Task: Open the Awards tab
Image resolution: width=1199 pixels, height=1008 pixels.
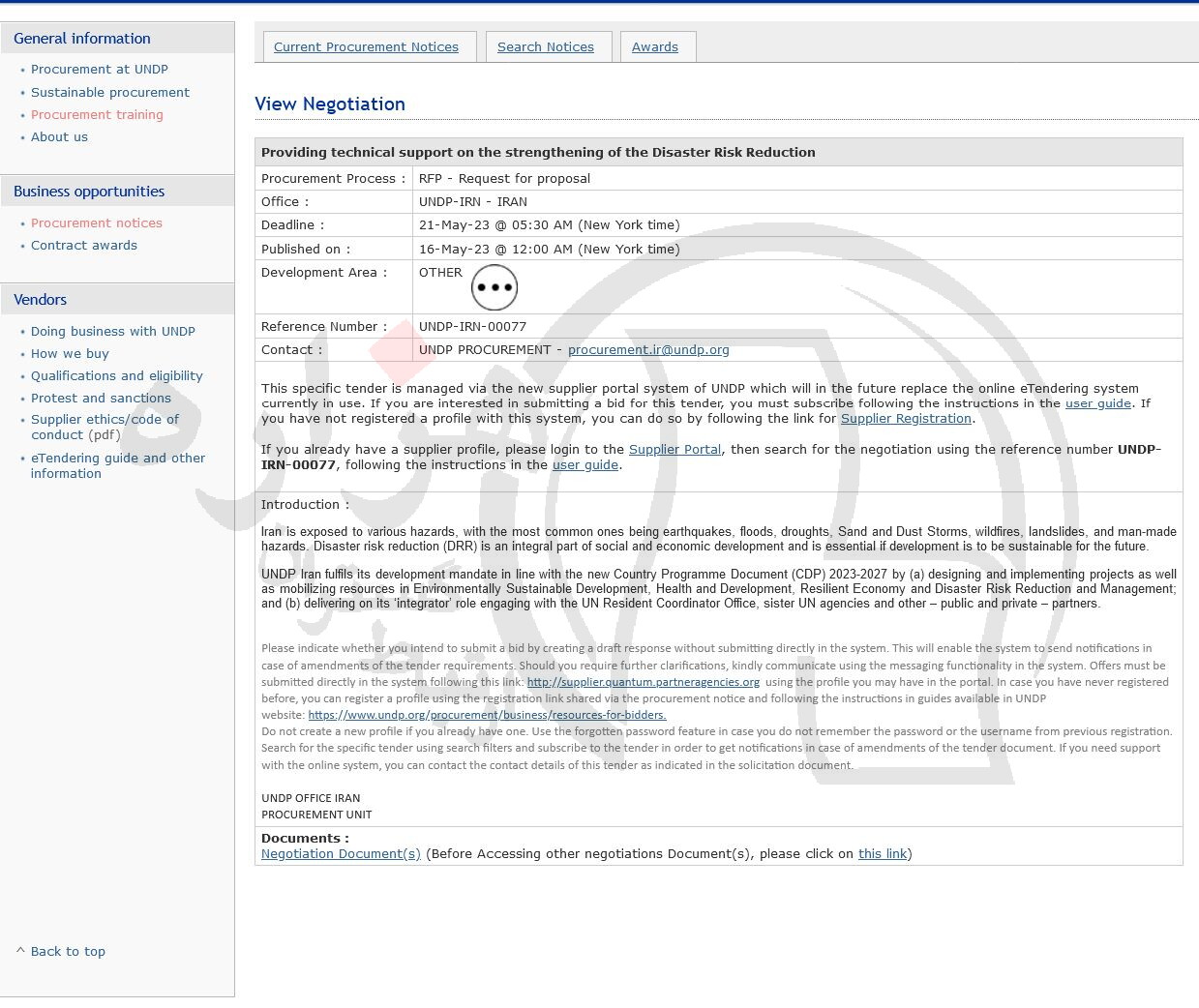Action: (654, 46)
